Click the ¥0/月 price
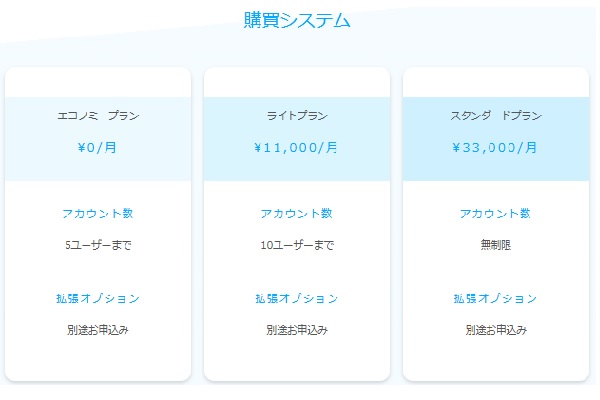 click(x=98, y=147)
